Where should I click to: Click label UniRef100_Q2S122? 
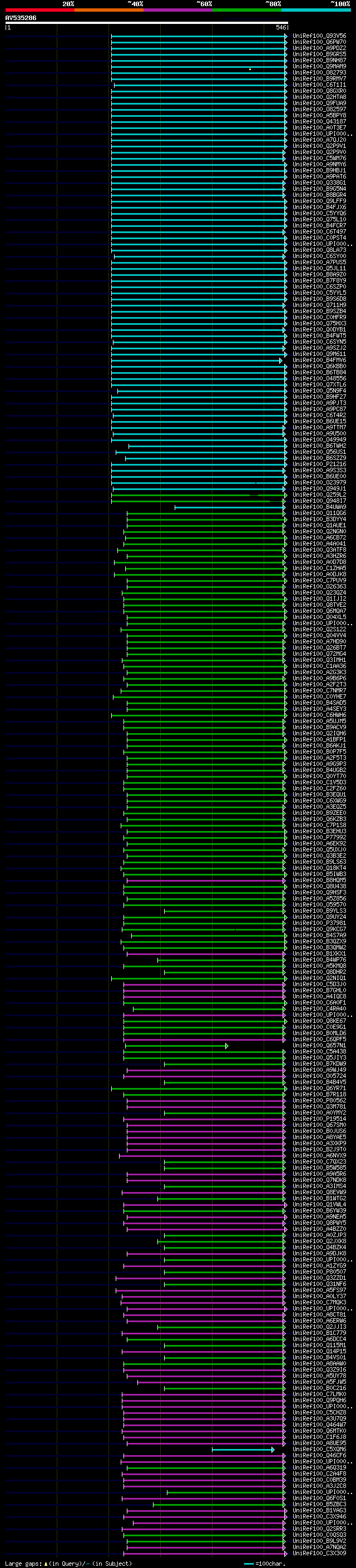click(x=319, y=630)
